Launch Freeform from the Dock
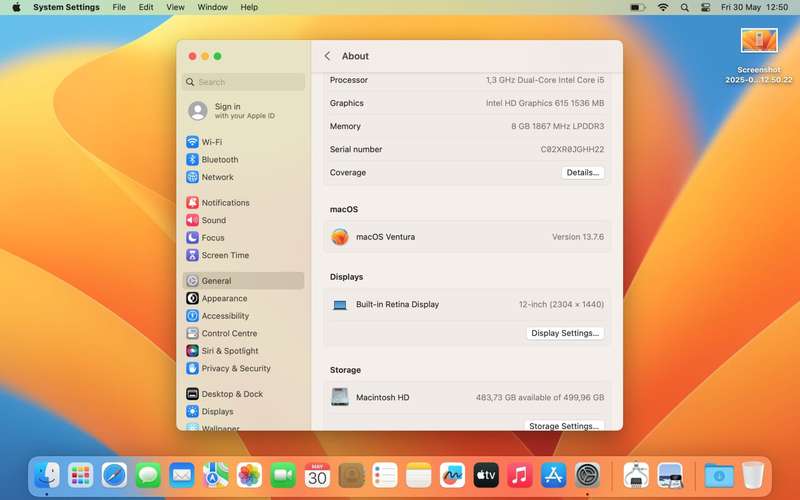Screen dimensions: 800x500 452,476
